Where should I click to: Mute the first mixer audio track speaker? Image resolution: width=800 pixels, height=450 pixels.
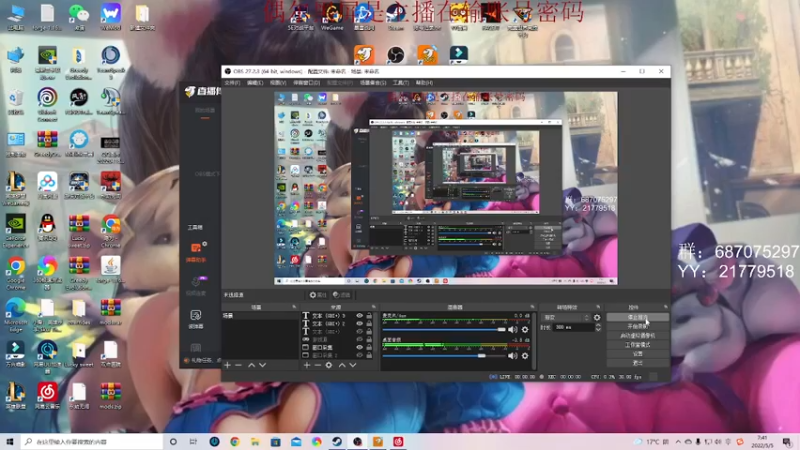[513, 330]
